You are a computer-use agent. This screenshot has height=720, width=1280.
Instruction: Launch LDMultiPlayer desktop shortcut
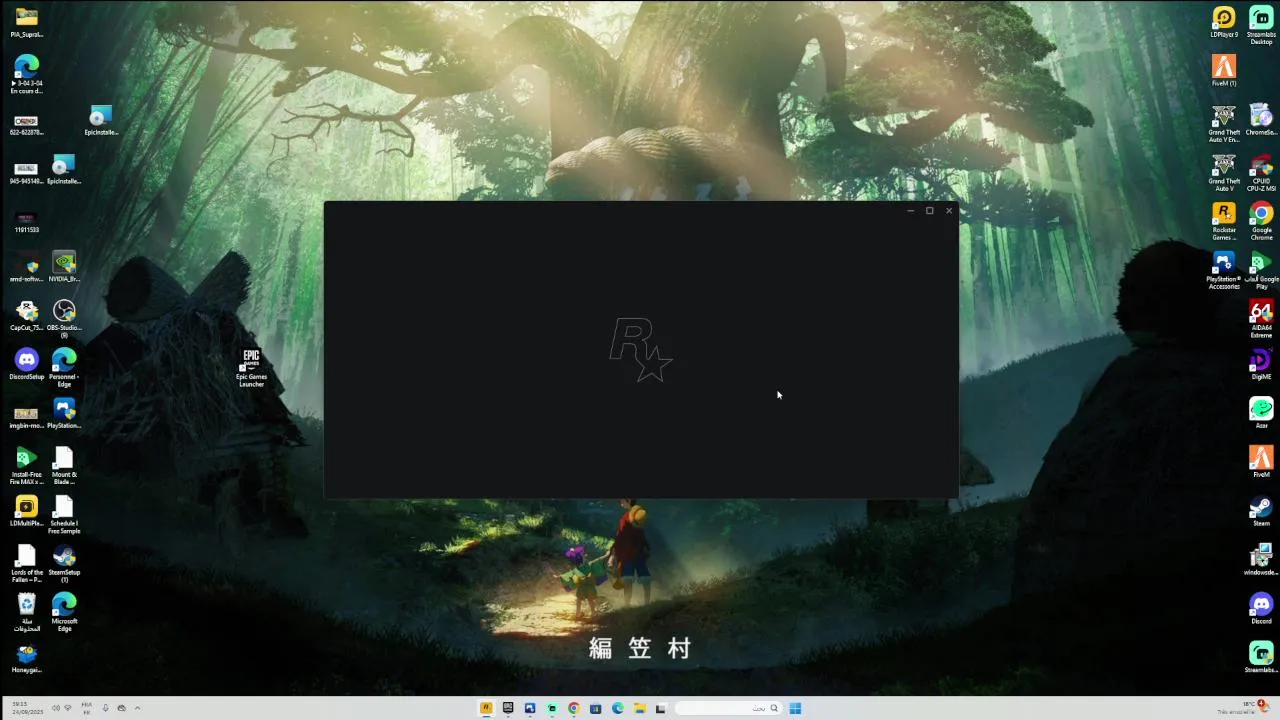pos(27,512)
